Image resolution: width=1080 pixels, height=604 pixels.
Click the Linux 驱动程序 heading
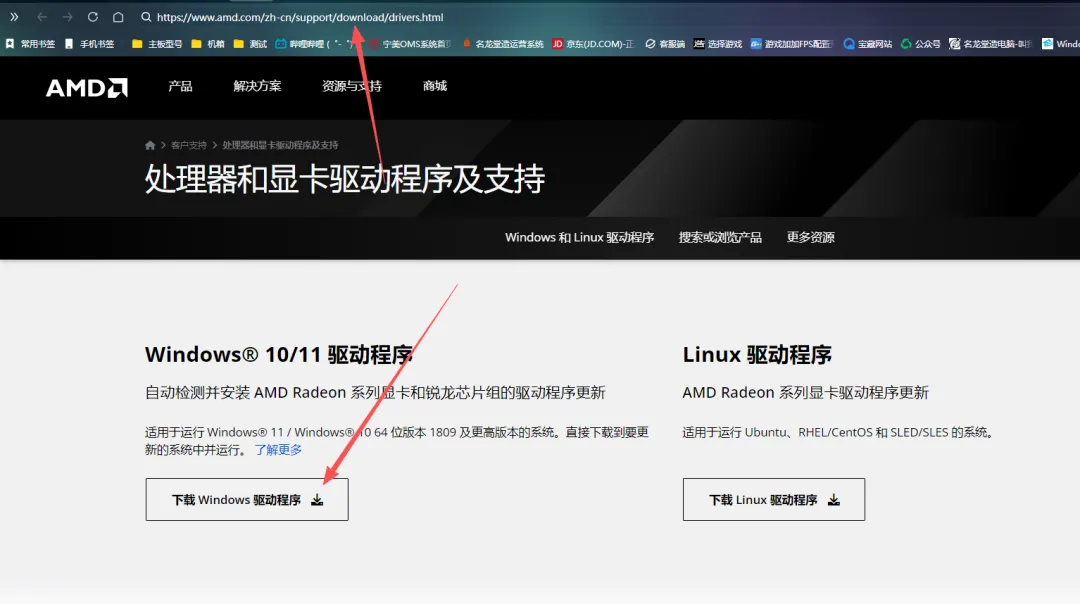(x=757, y=355)
